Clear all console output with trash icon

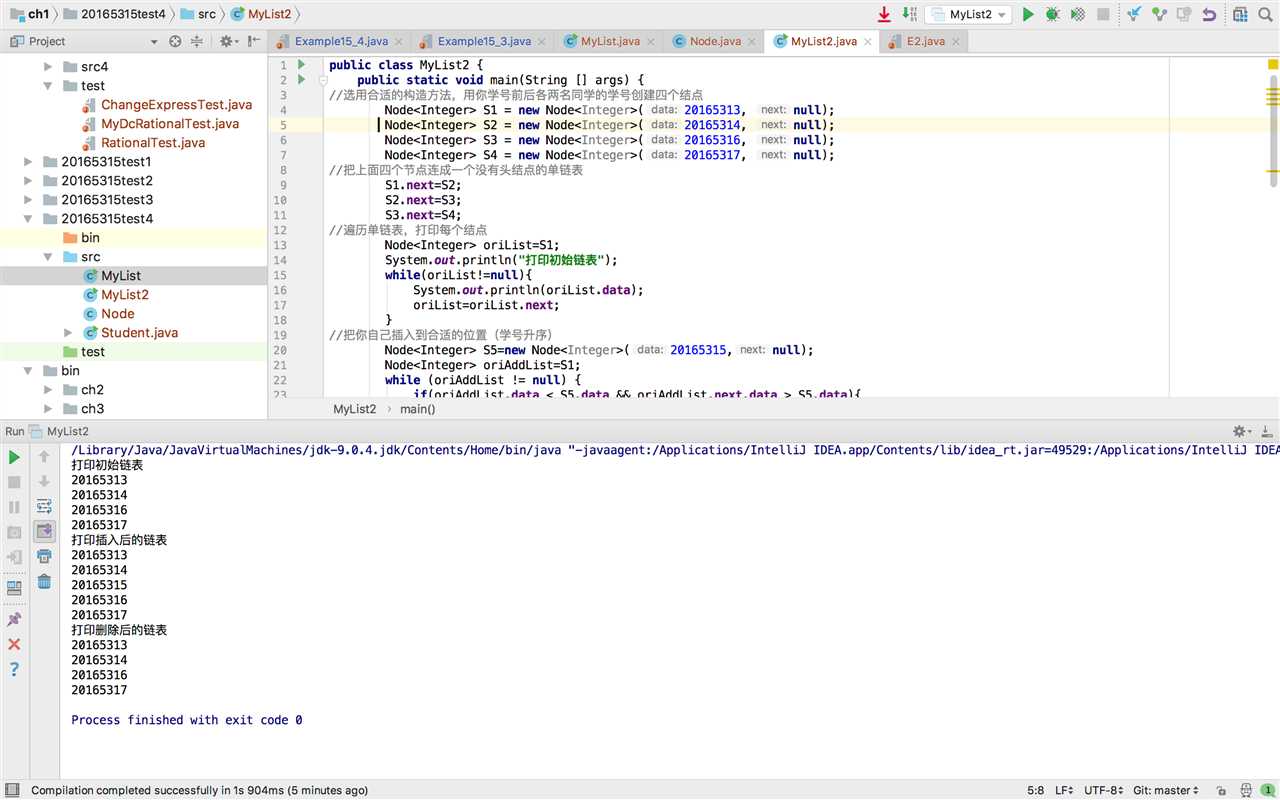click(x=44, y=581)
